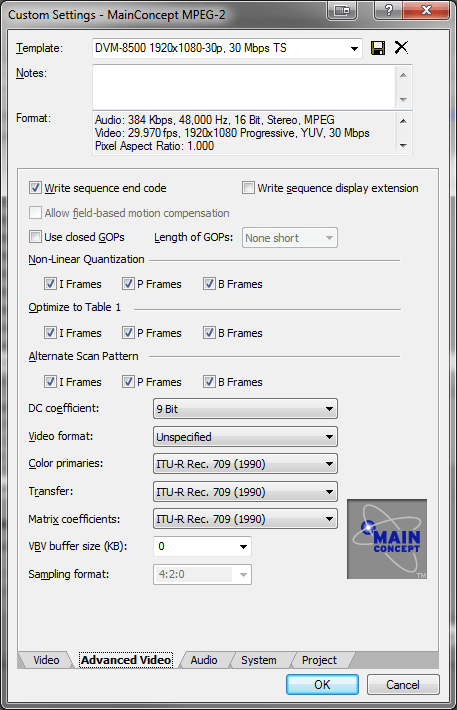This screenshot has width=457, height=710.
Task: Open the Template dropdown list
Action: pyautogui.click(x=227, y=48)
